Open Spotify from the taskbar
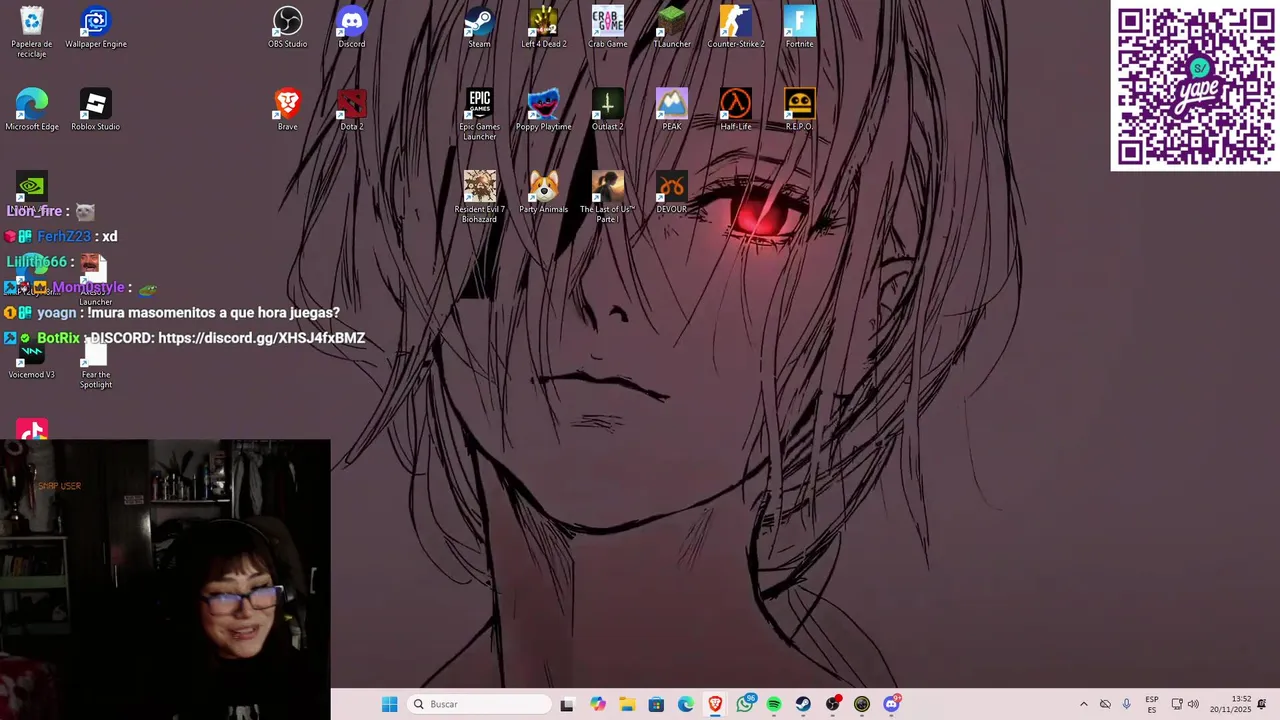This screenshot has height=720, width=1280. (774, 704)
